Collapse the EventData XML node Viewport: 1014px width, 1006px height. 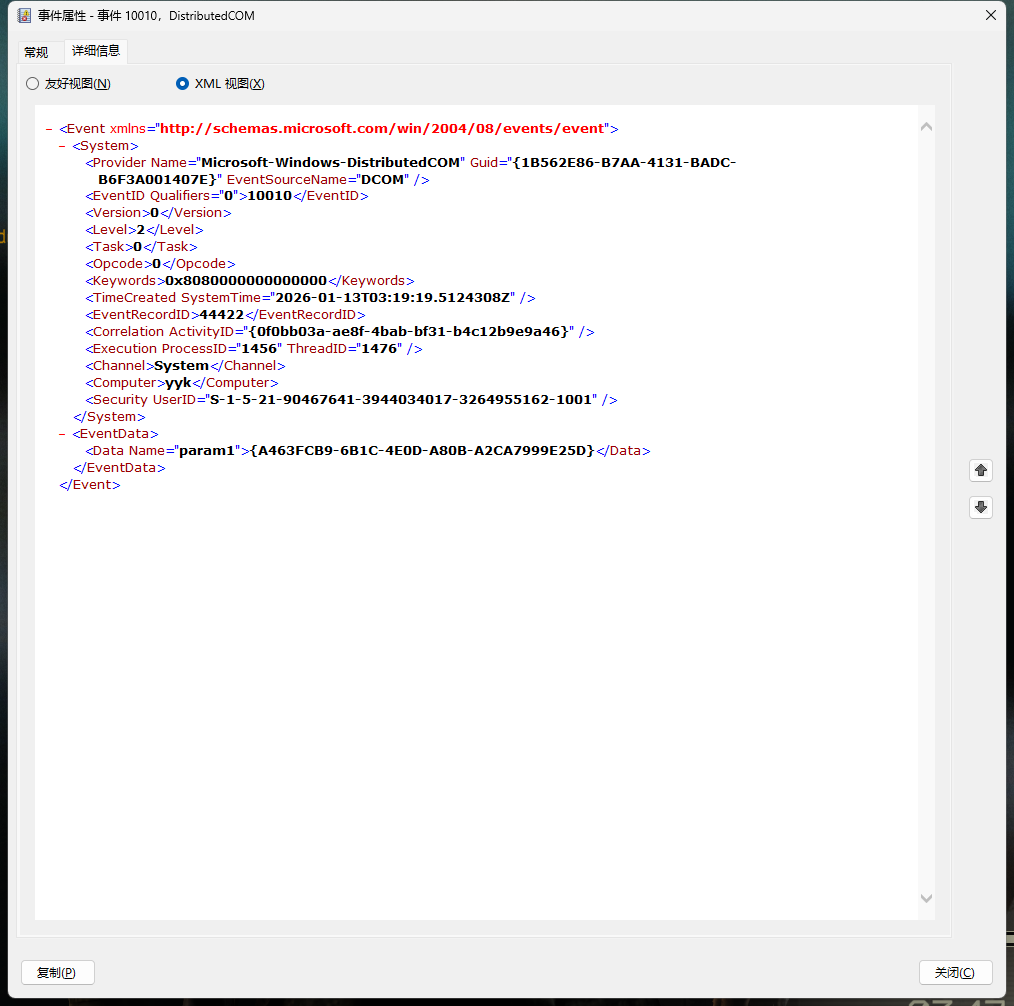click(x=62, y=434)
